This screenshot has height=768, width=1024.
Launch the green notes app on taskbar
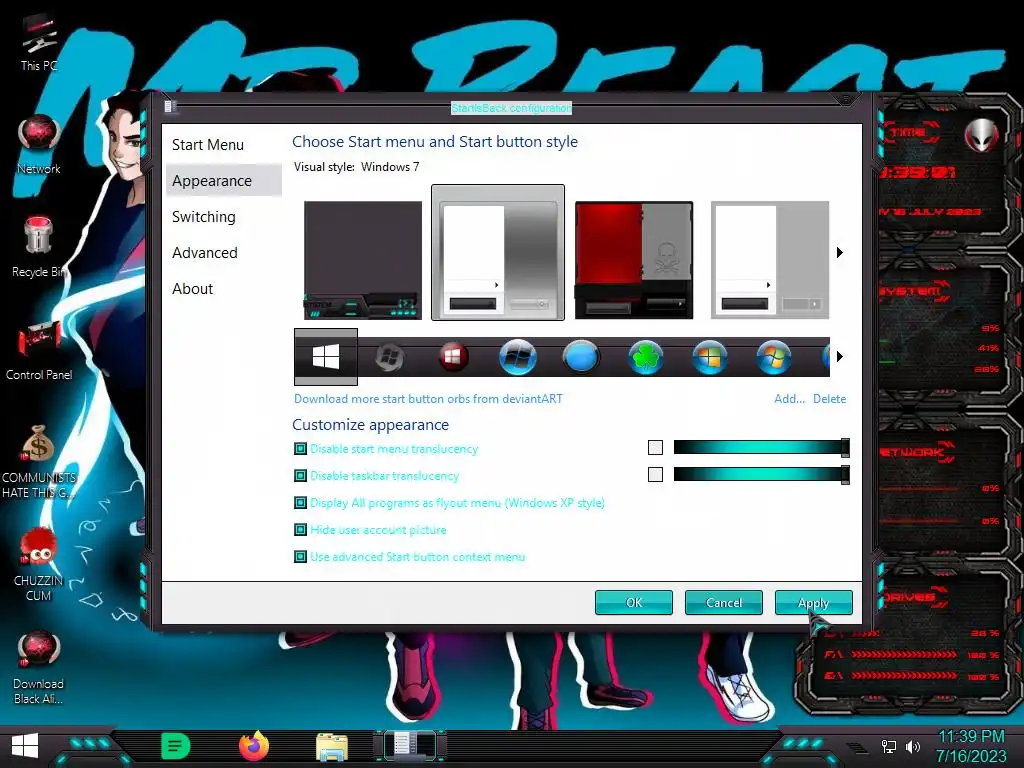coord(175,746)
